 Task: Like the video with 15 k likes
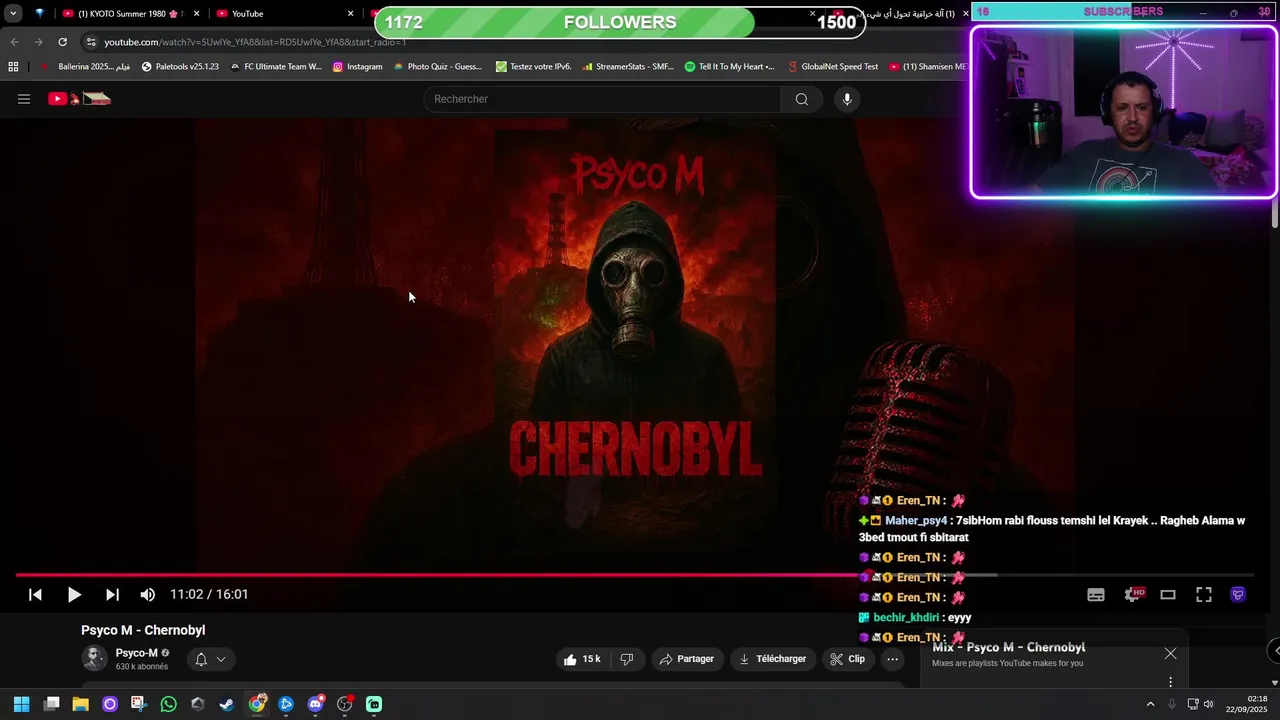581,659
